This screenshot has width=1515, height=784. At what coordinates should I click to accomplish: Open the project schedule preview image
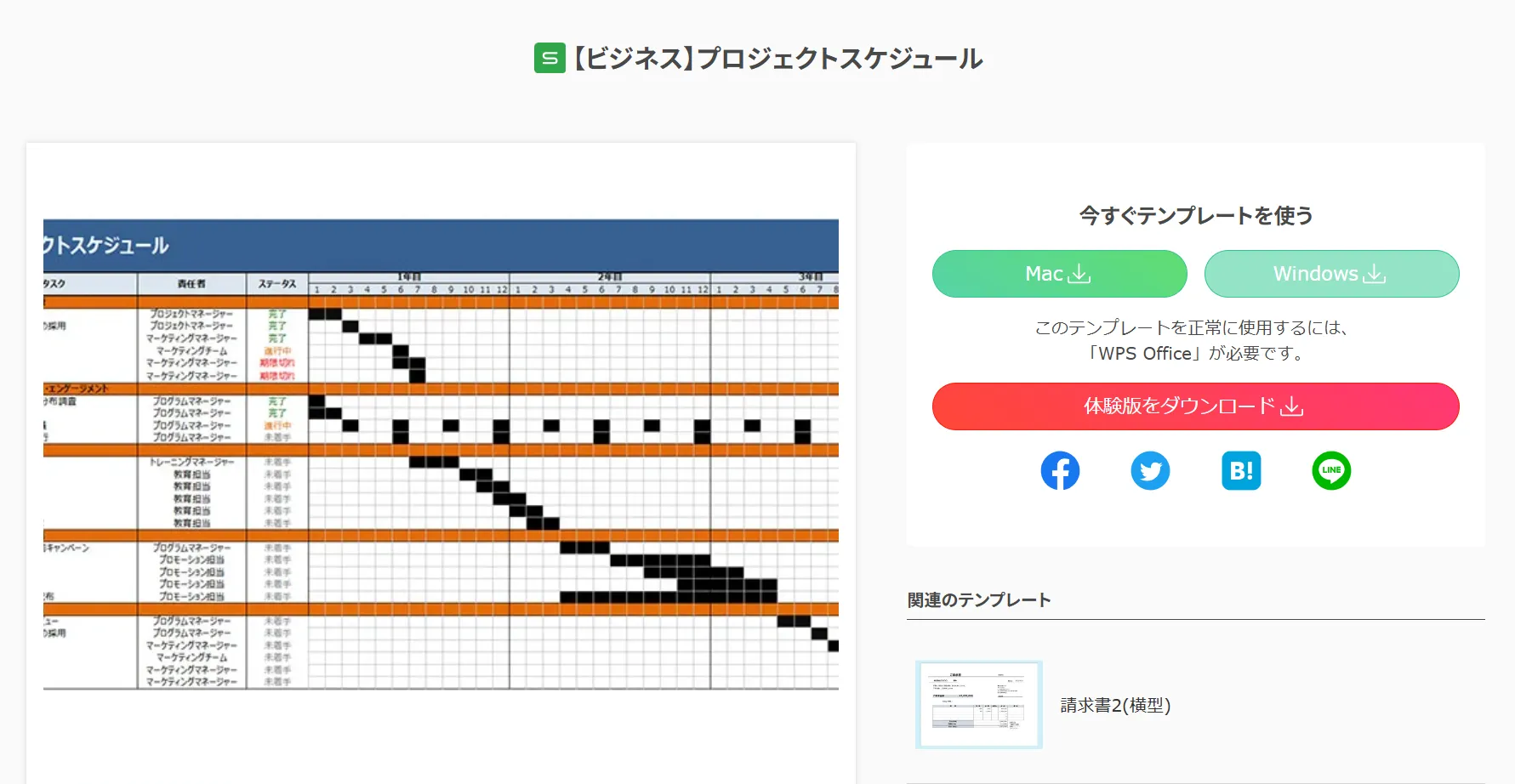[x=441, y=454]
